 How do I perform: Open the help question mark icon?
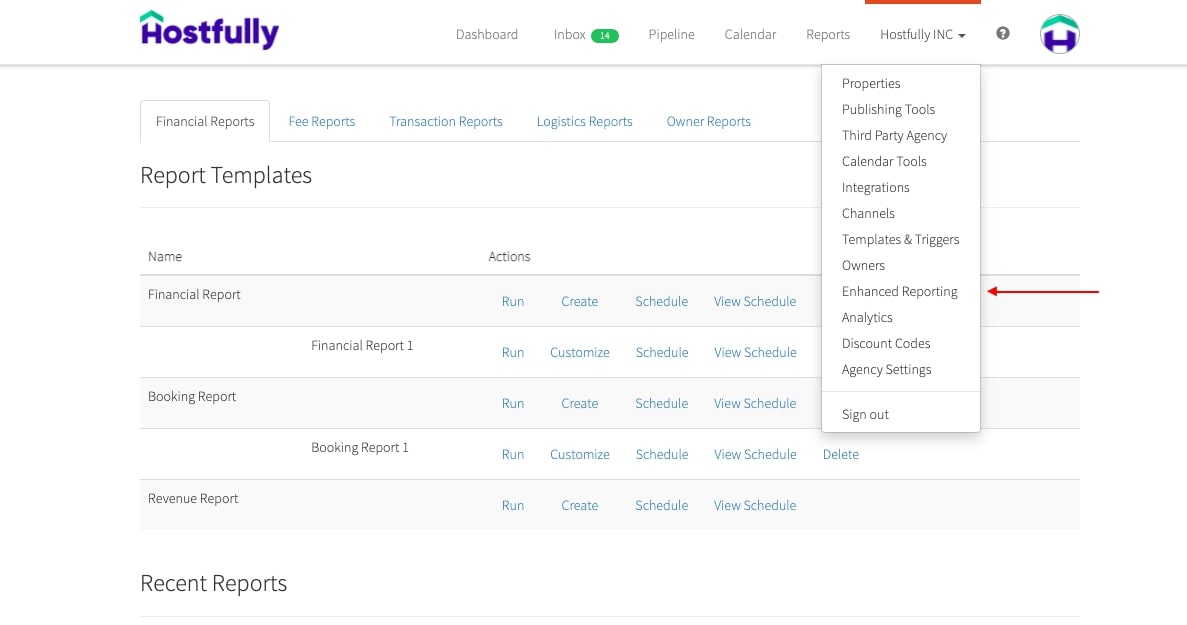[x=1002, y=33]
